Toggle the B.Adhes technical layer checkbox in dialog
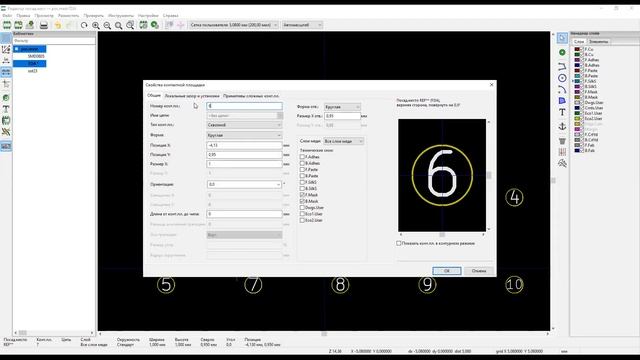 (302, 163)
